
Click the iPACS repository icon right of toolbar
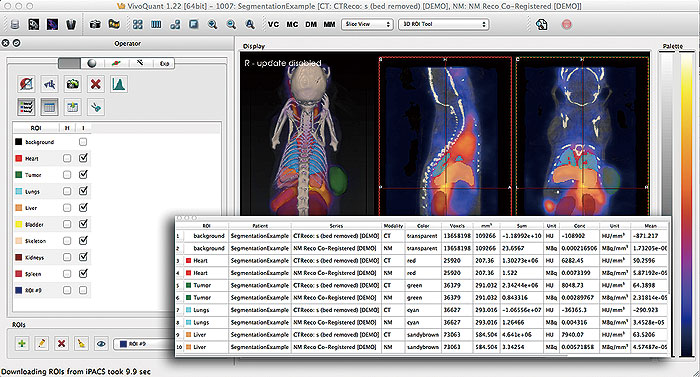click(x=542, y=24)
